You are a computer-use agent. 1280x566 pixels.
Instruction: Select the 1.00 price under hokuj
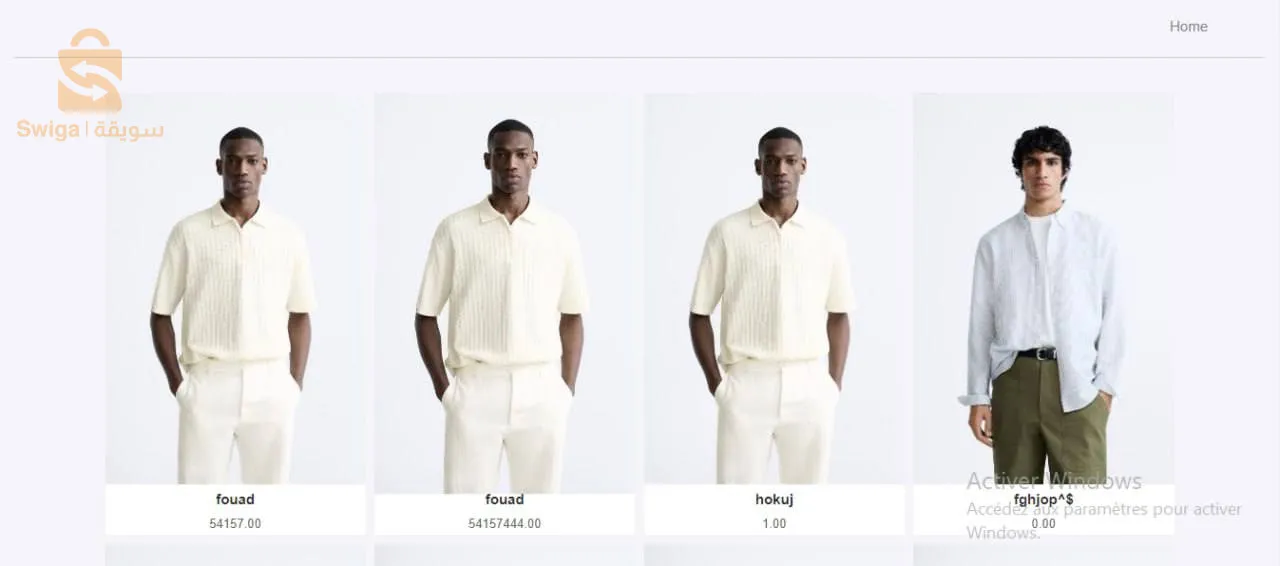coord(774,523)
